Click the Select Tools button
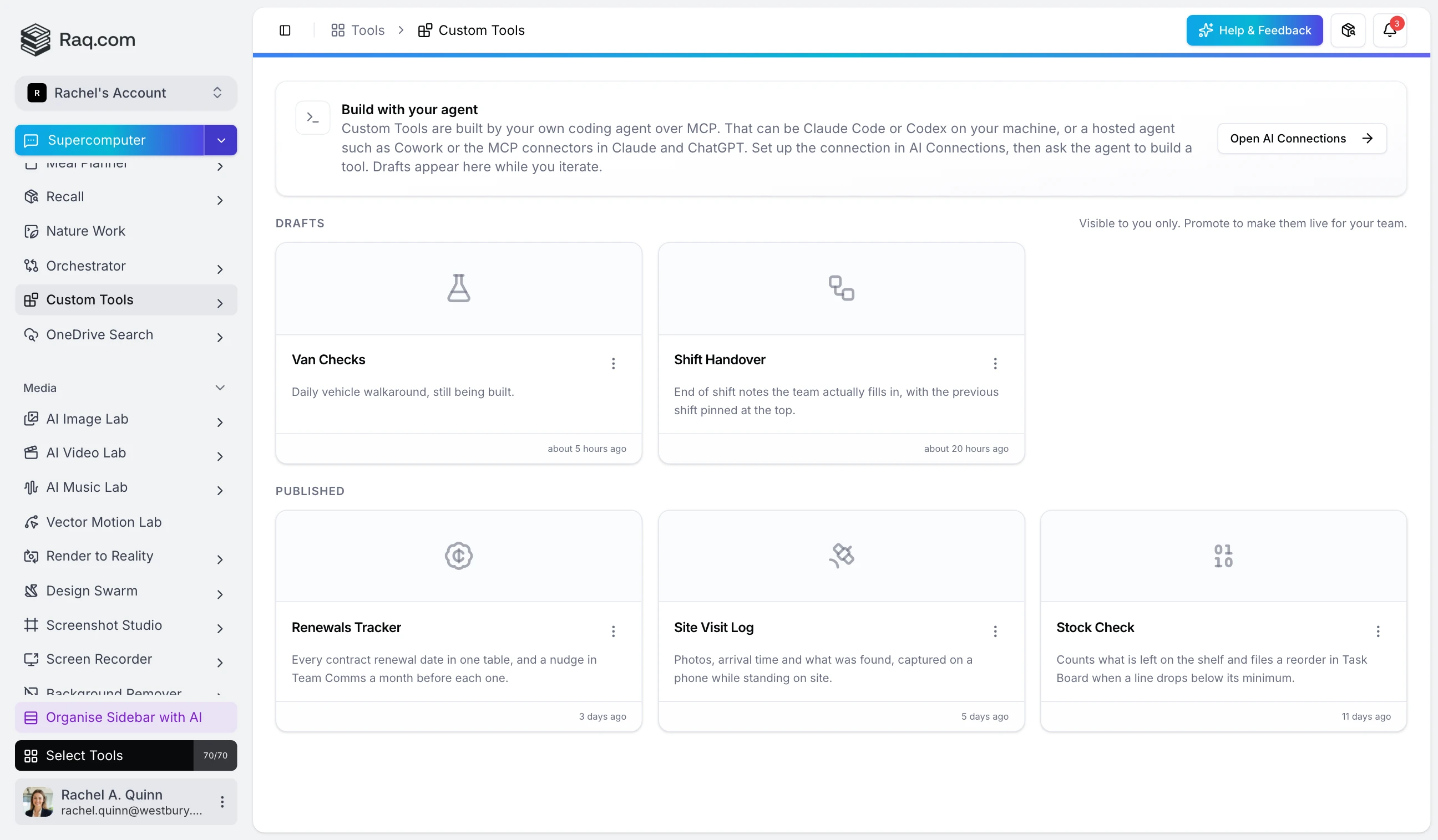This screenshot has width=1438, height=840. tap(104, 756)
